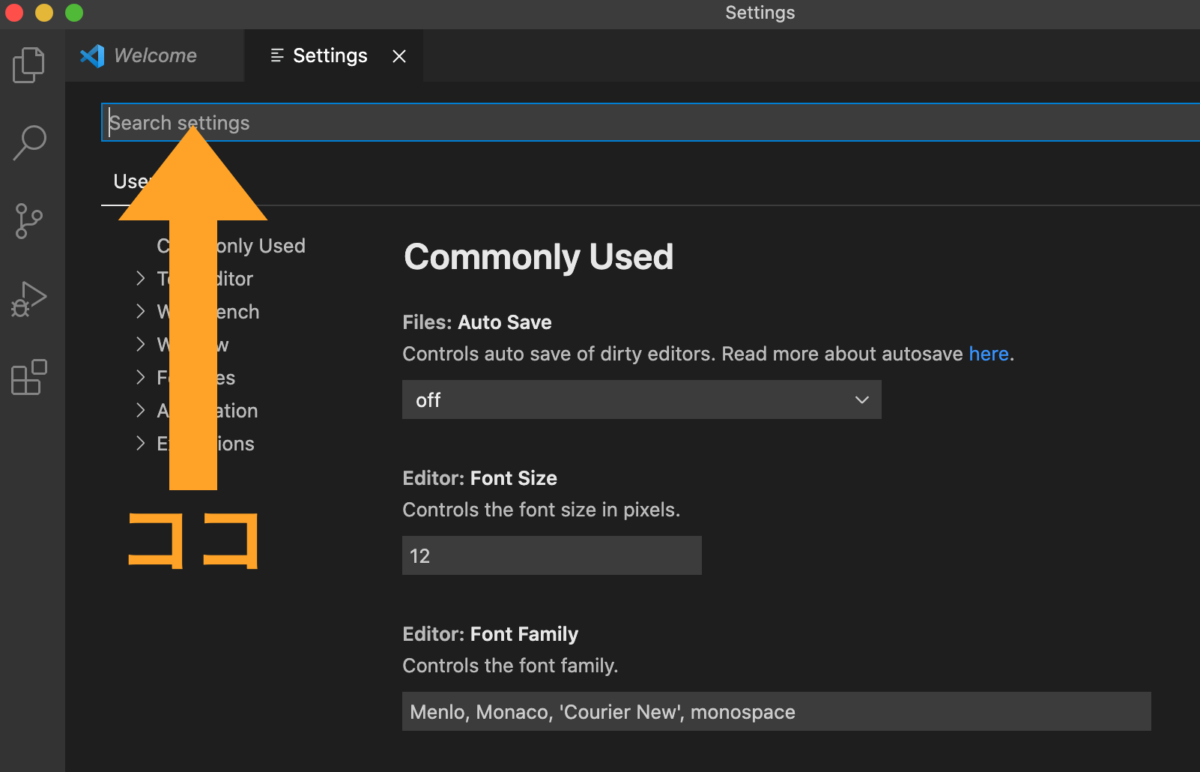Screen dimensions: 1200x772
Task: Click the settings list icon on the Settings tab
Action: pyautogui.click(x=275, y=56)
